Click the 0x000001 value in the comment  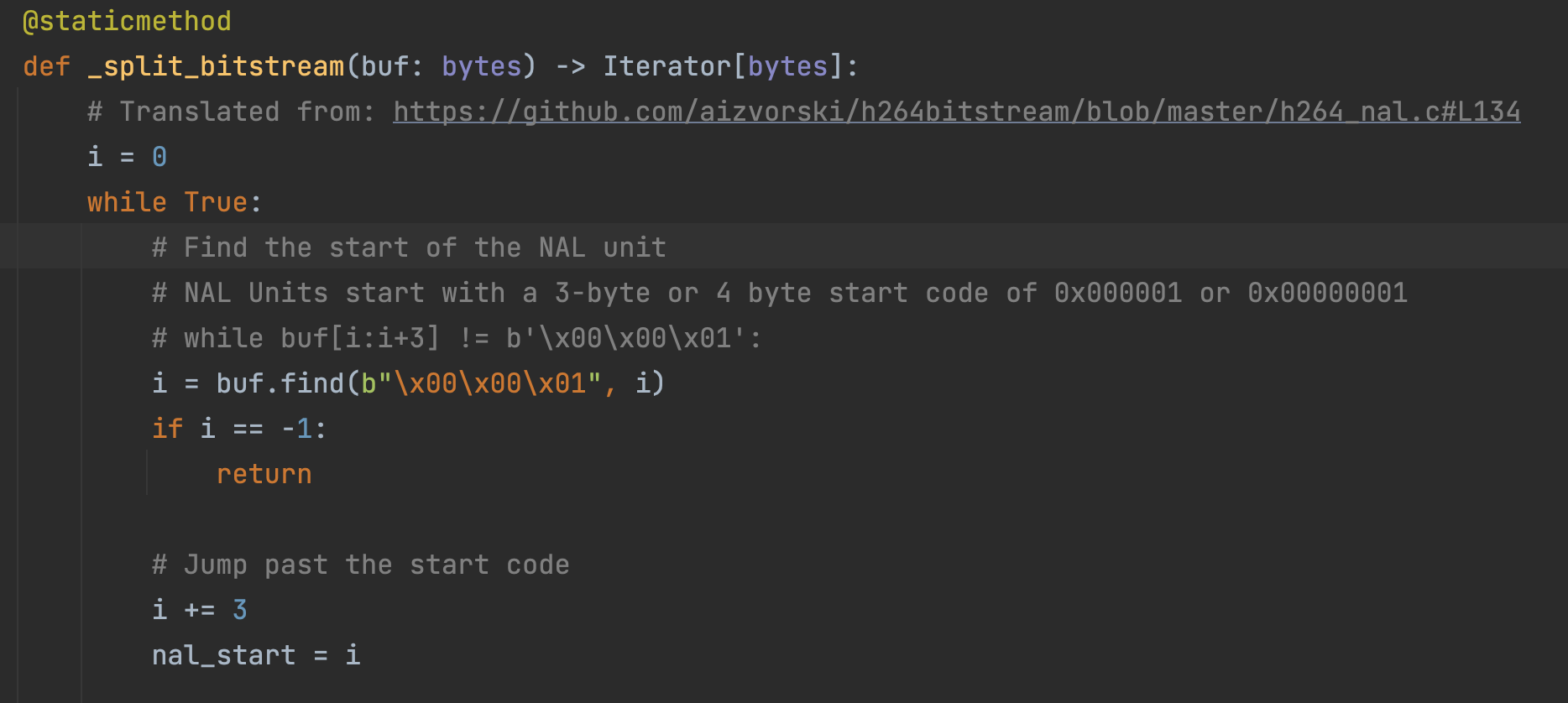1117,293
